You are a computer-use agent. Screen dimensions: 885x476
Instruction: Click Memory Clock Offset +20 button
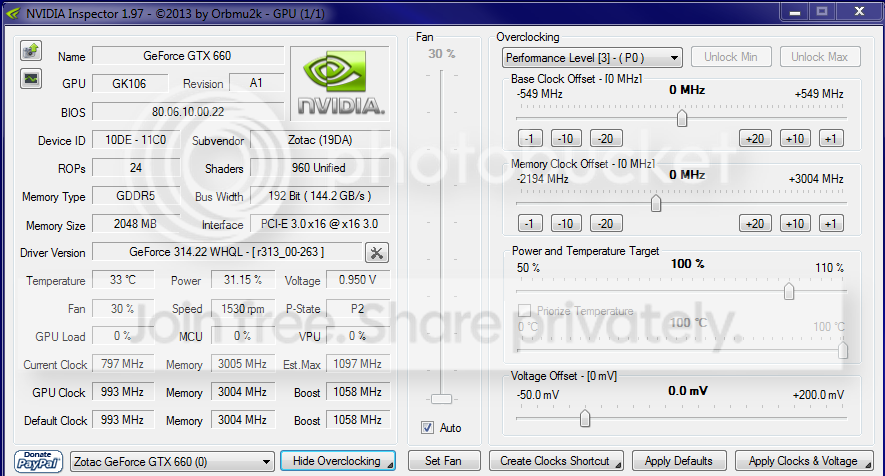coord(755,223)
